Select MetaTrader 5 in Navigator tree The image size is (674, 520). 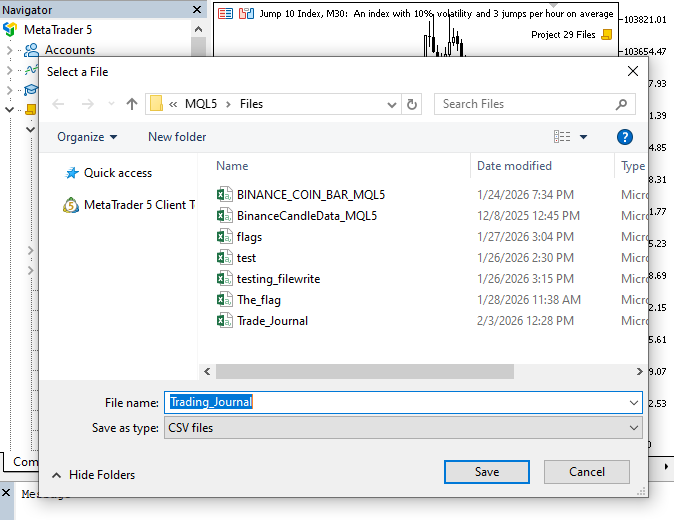pyautogui.click(x=58, y=30)
